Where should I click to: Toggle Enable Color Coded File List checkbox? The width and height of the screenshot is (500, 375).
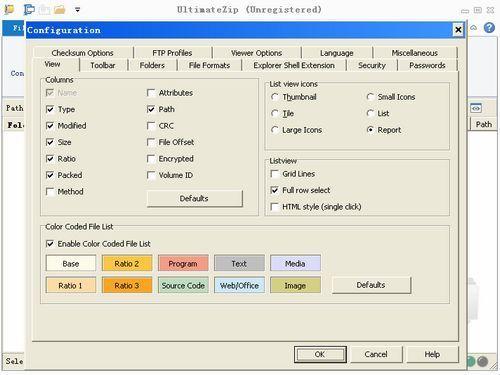point(50,244)
